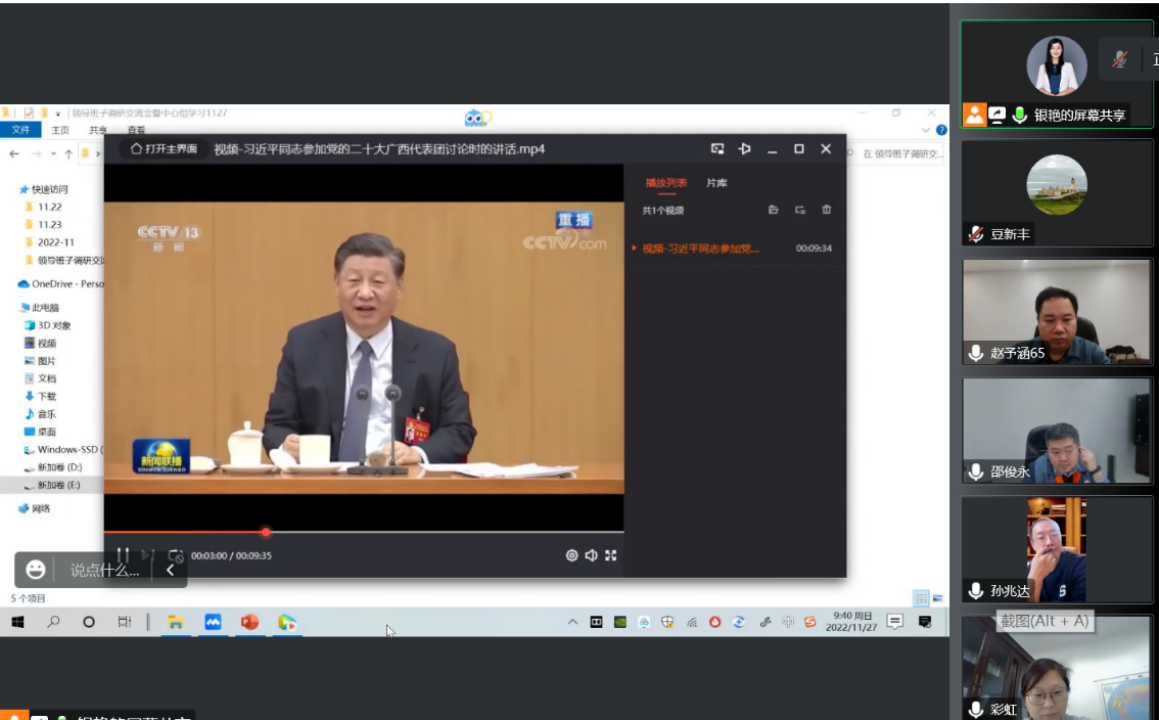Expand the File Explorer ribbon chevron
This screenshot has height=720, width=1159.
point(925,130)
